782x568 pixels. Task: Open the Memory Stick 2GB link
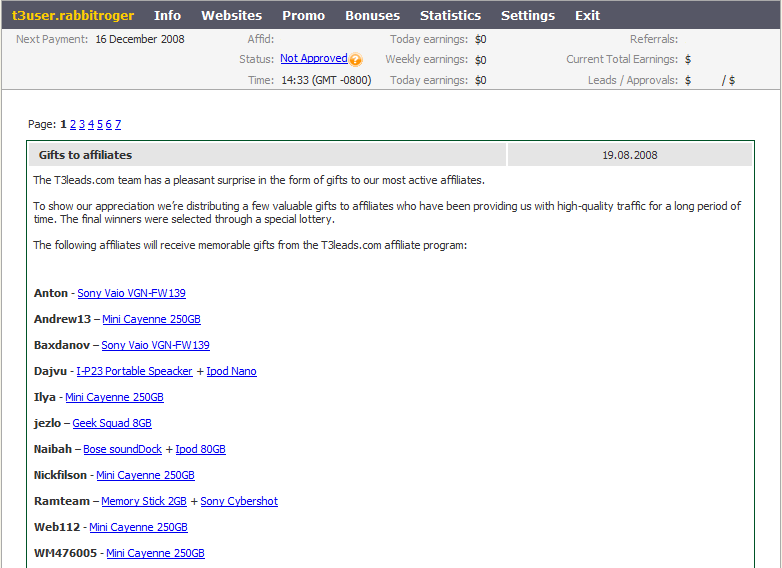tap(144, 501)
